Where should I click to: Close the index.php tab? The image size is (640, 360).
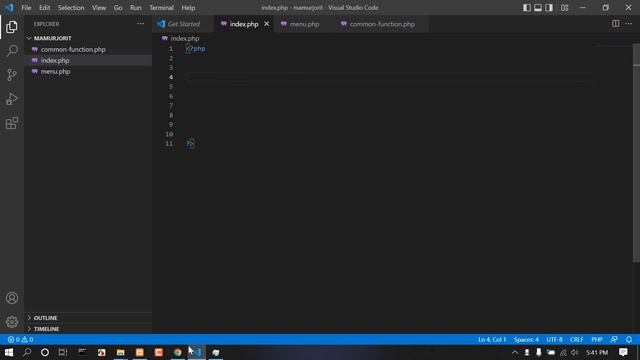[x=267, y=24]
